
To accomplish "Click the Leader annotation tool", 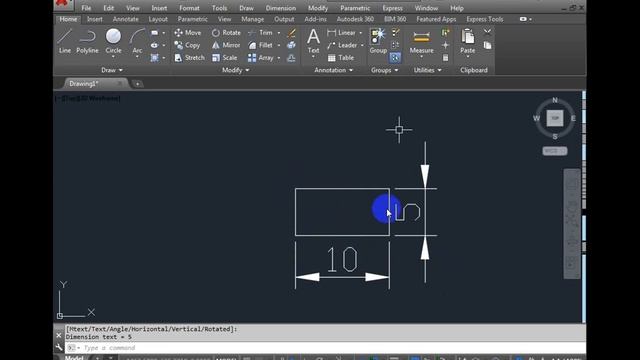I will [x=342, y=45].
